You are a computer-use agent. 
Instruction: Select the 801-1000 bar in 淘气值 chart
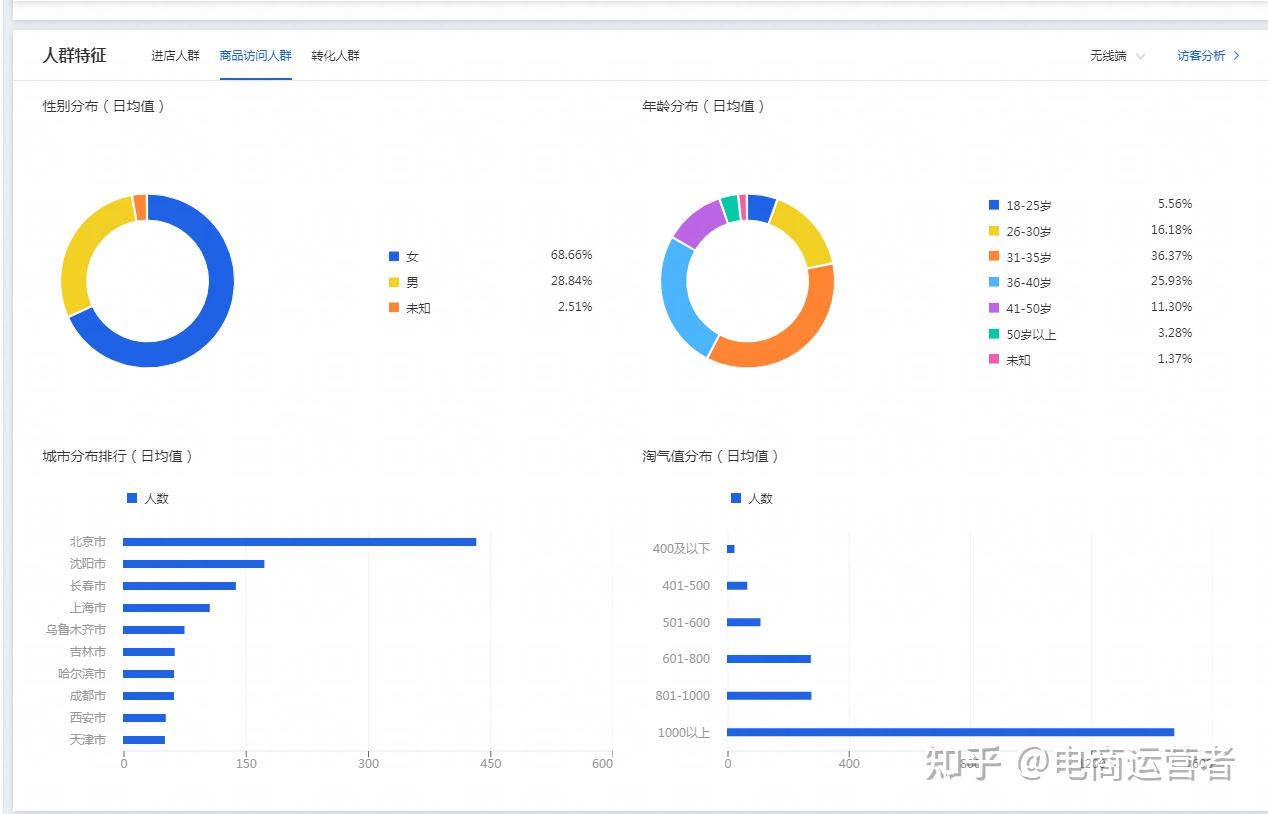pyautogui.click(x=769, y=696)
